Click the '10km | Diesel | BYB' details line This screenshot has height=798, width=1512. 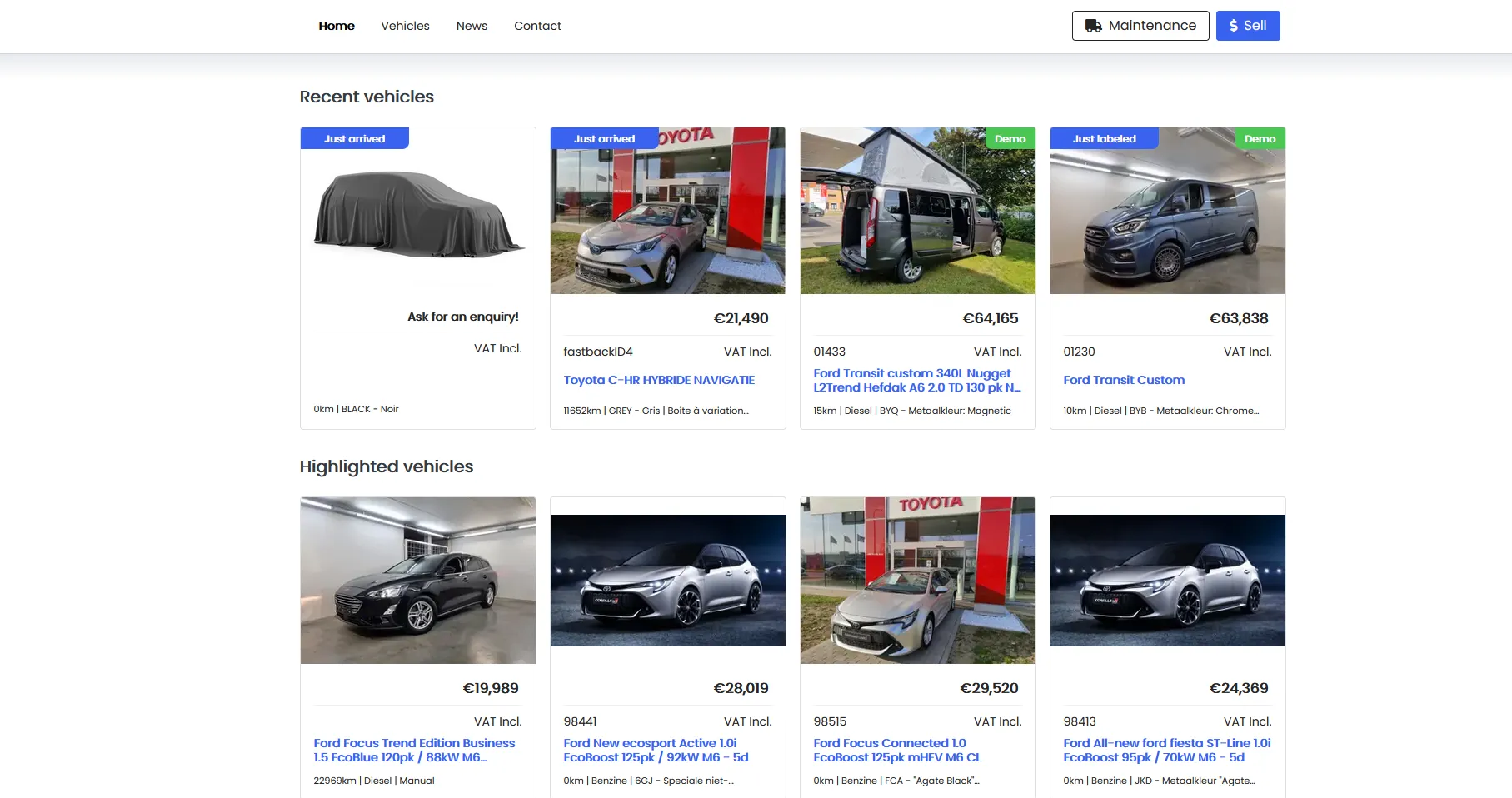(x=1161, y=411)
